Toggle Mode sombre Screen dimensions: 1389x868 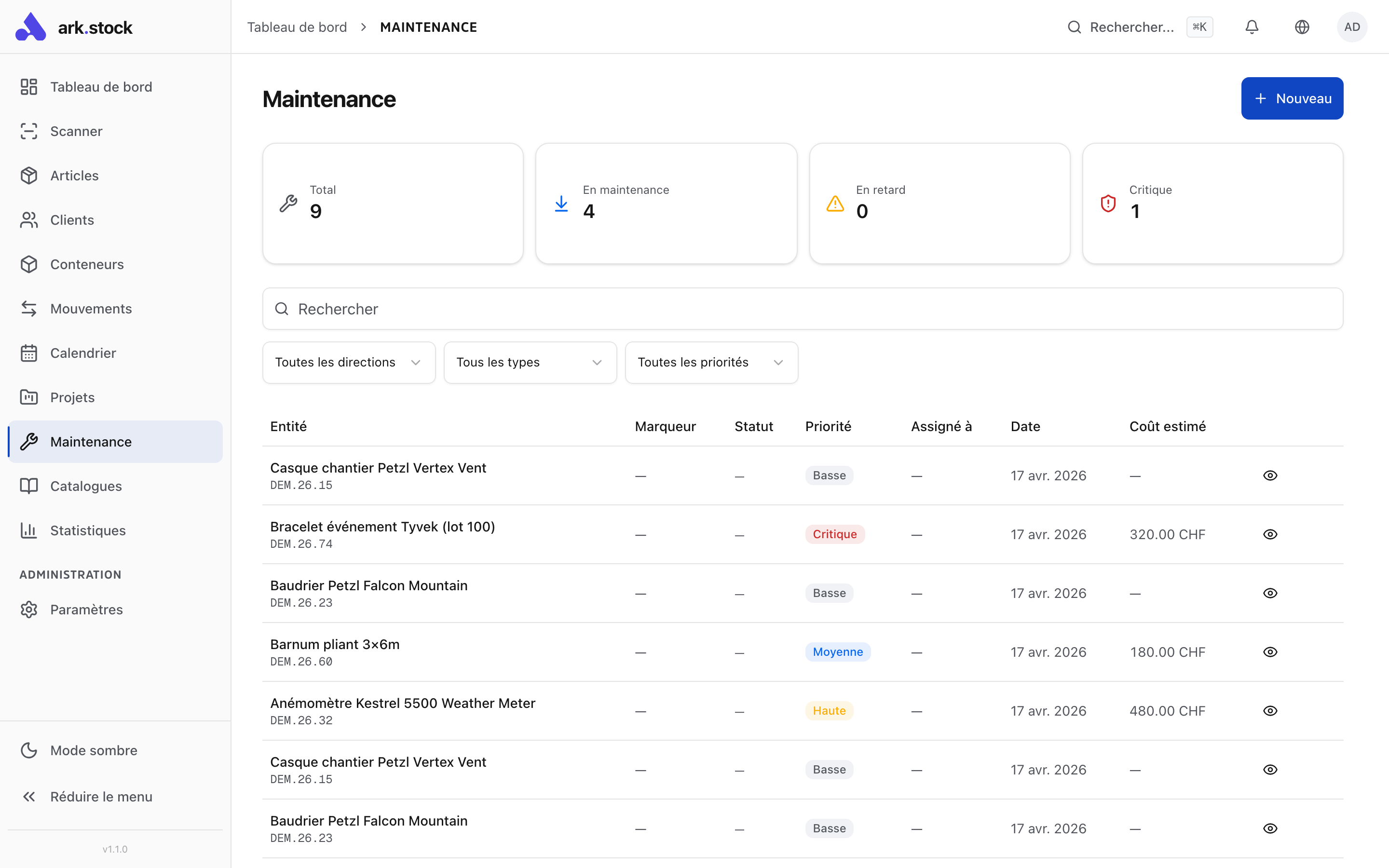93,750
